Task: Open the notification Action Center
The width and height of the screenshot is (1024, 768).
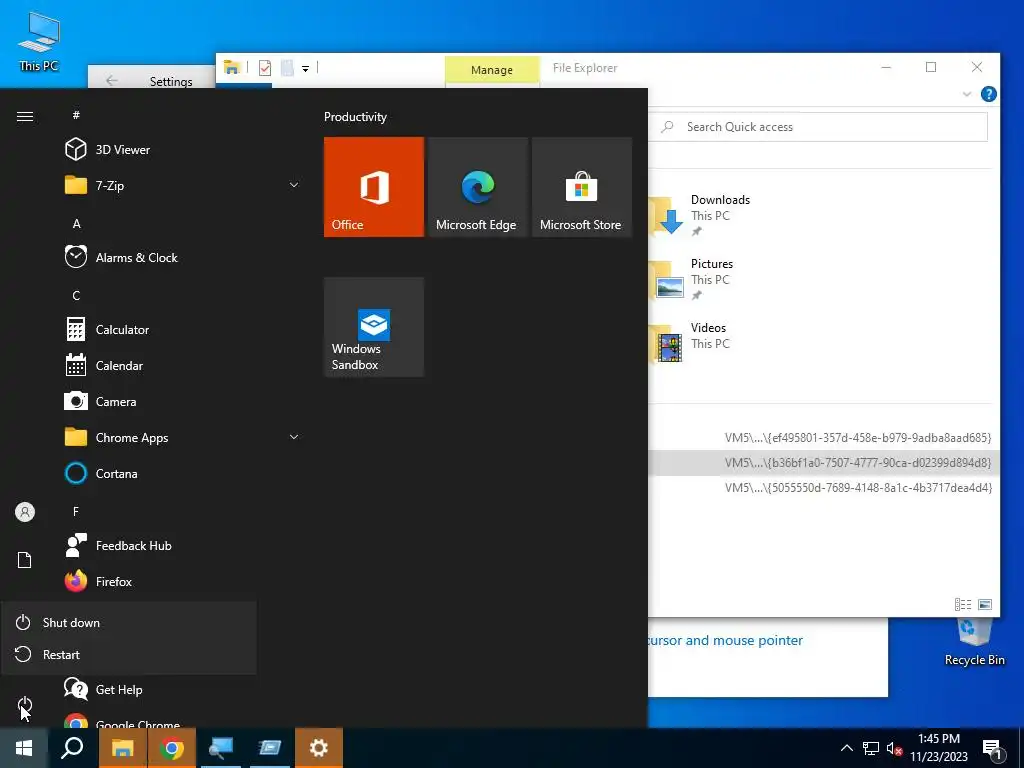Action: click(x=993, y=748)
